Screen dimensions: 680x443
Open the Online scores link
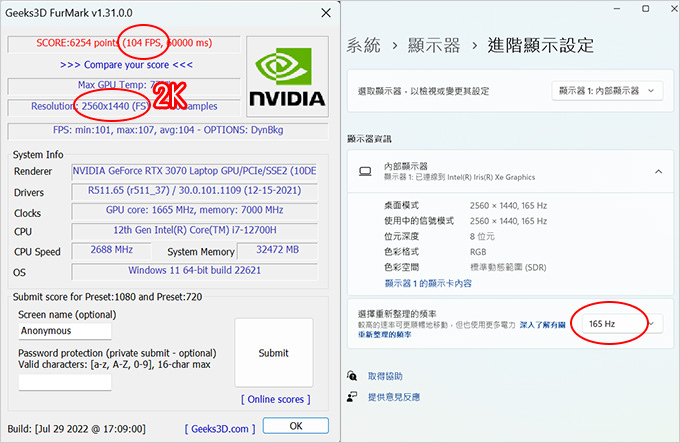[x=276, y=399]
